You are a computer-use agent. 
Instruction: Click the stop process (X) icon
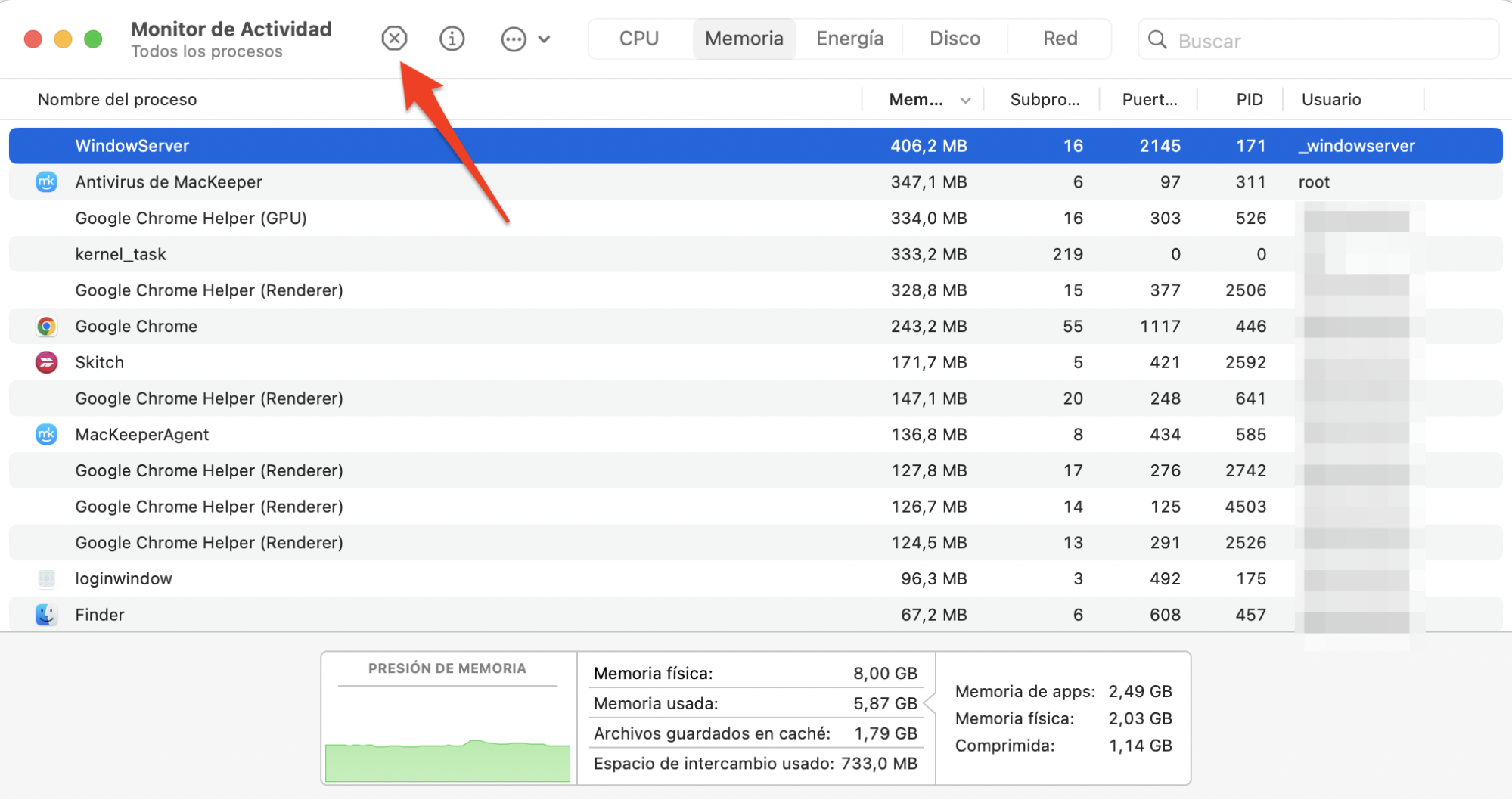point(394,38)
